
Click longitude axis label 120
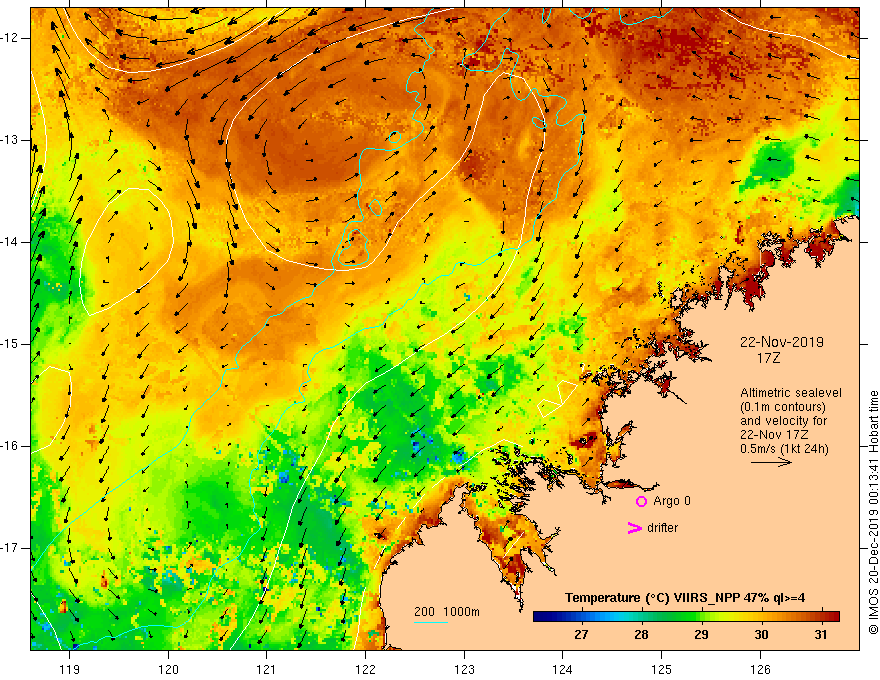tap(168, 669)
